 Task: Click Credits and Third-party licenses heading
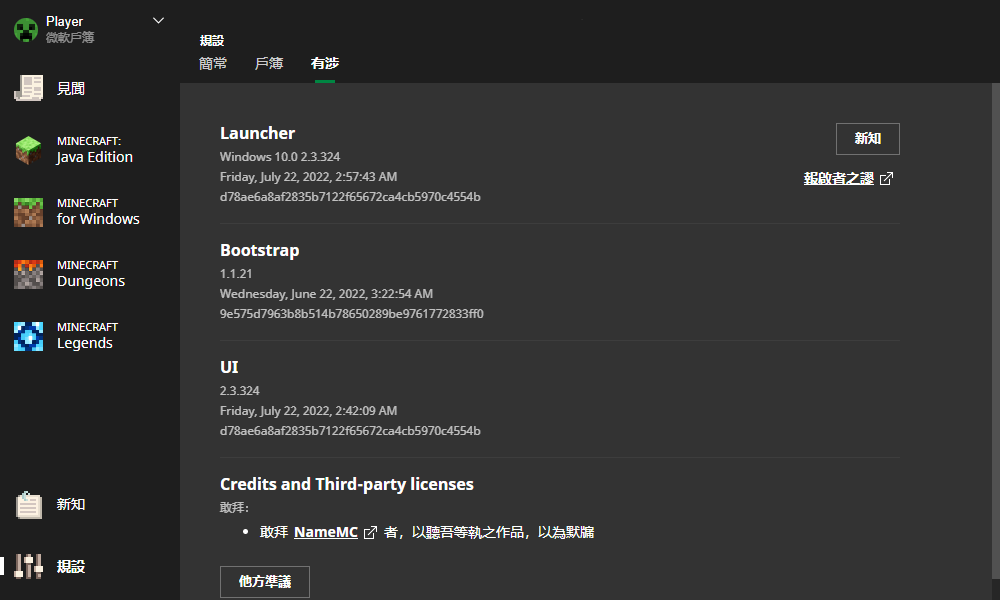(347, 485)
